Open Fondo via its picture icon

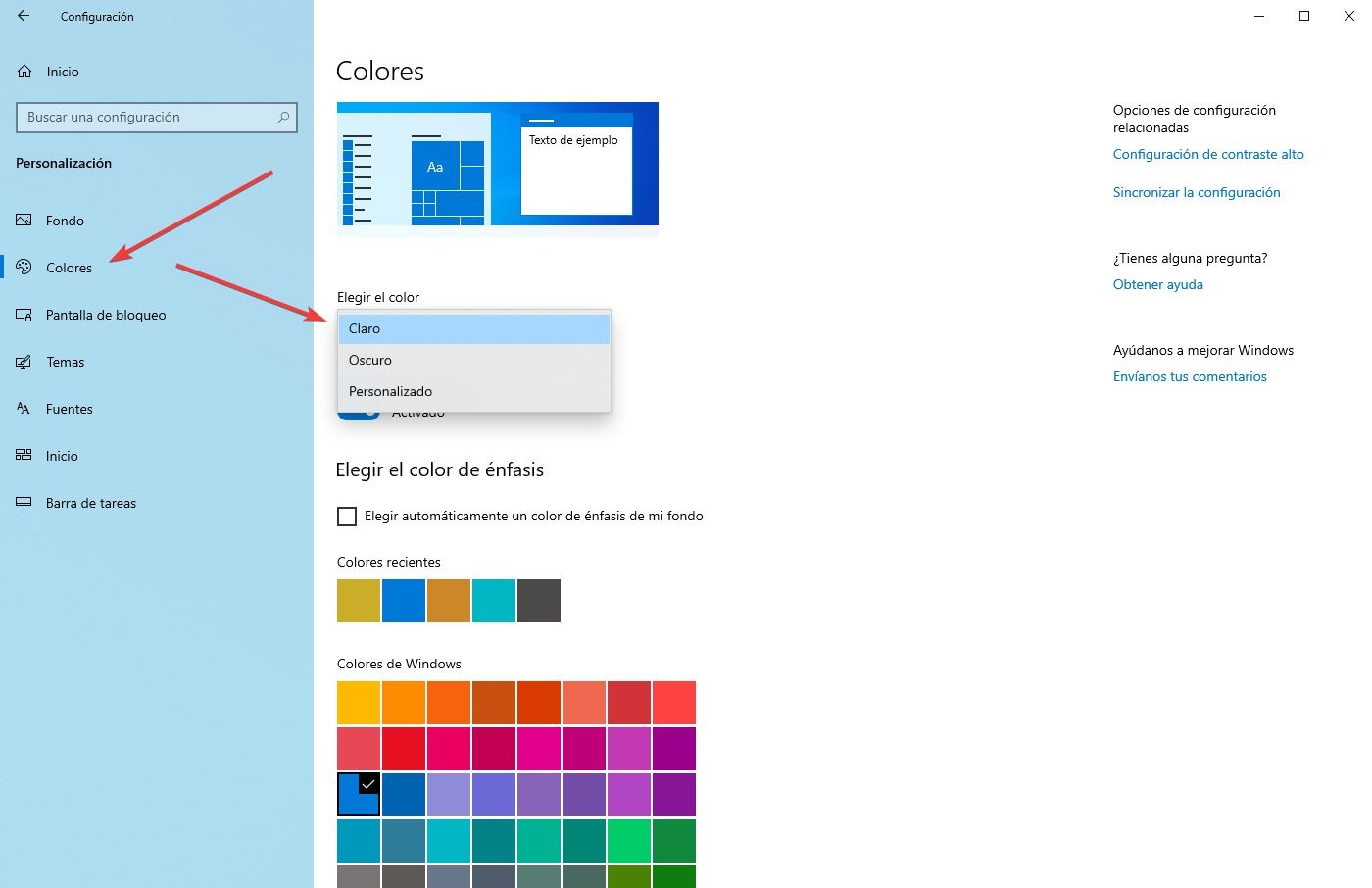(24, 221)
